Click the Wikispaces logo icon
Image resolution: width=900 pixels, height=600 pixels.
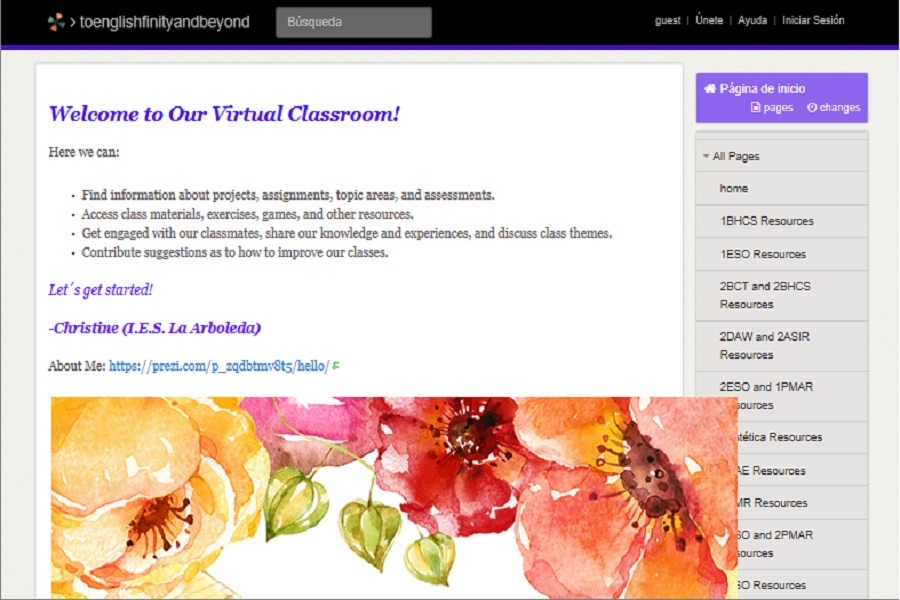56,22
